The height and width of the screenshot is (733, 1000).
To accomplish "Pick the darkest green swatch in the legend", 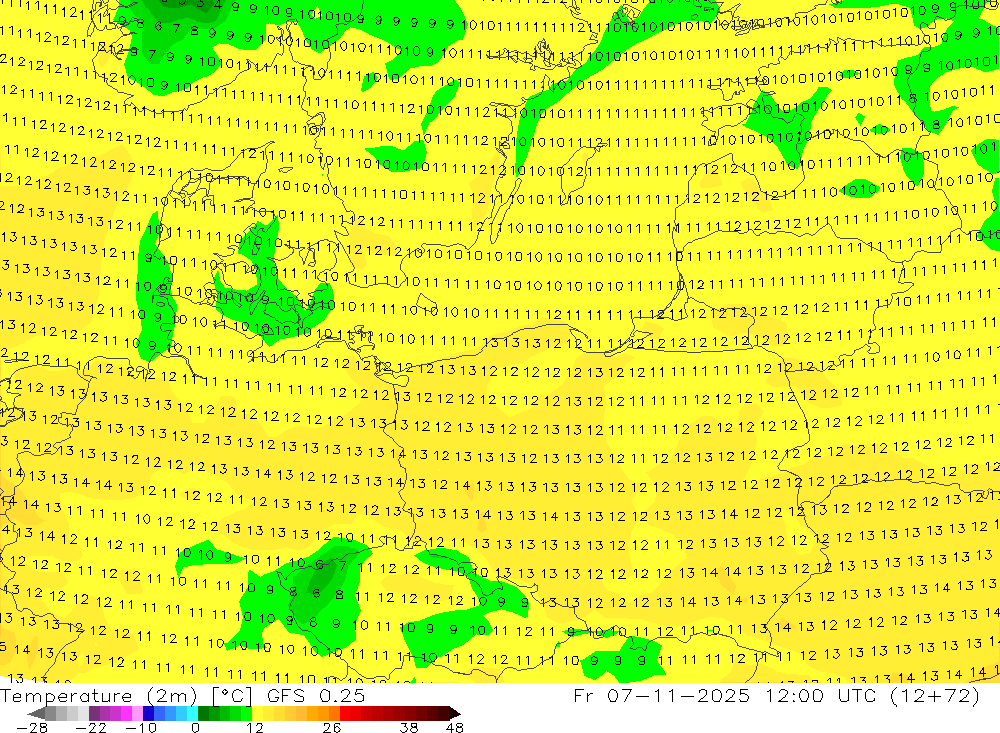I will [x=203, y=713].
